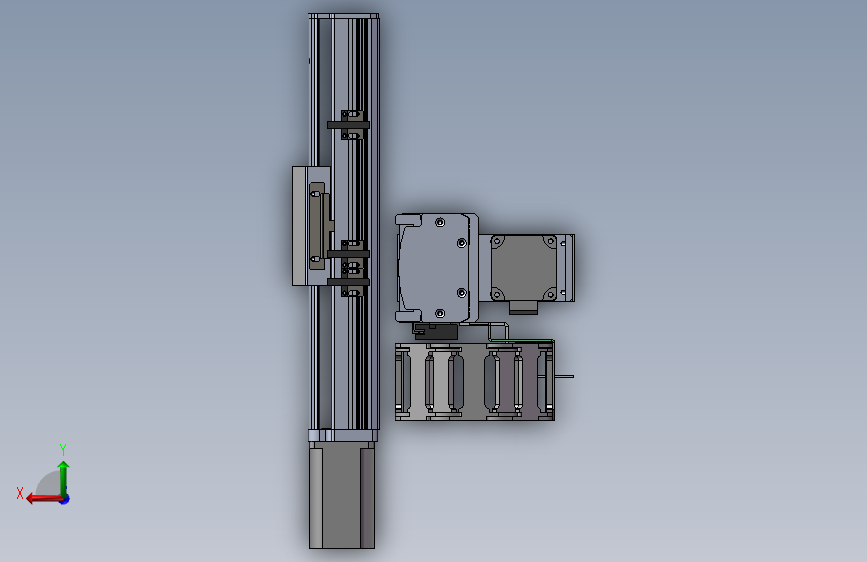Select the square stepper motor beside the gearbox housing

tap(524, 268)
